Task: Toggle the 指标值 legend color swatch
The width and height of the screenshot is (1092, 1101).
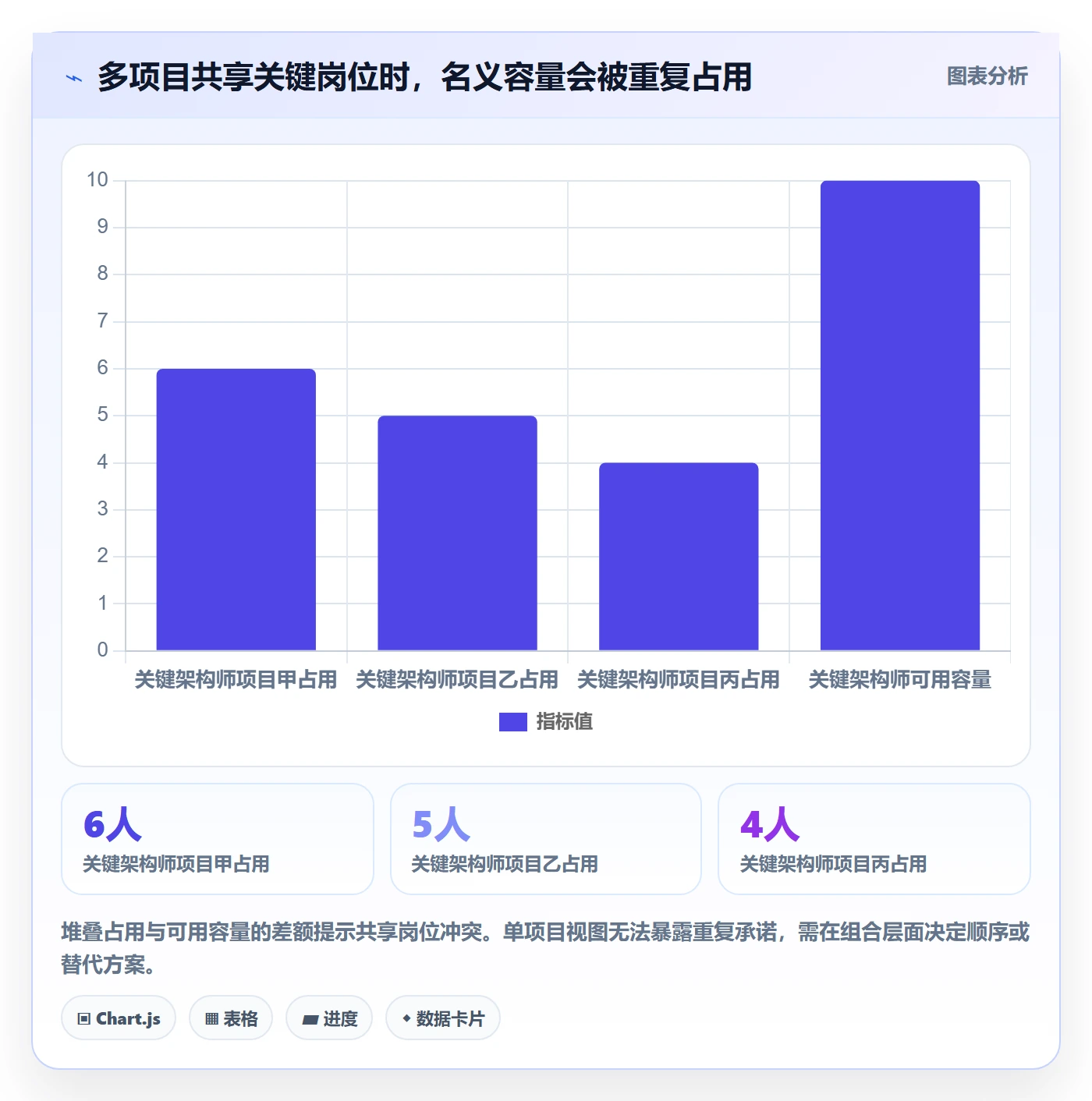Action: [x=512, y=722]
